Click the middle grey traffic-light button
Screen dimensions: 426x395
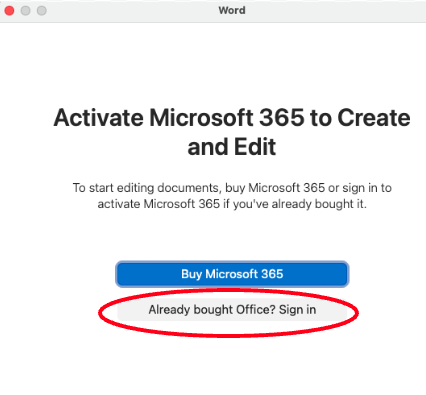click(x=26, y=11)
